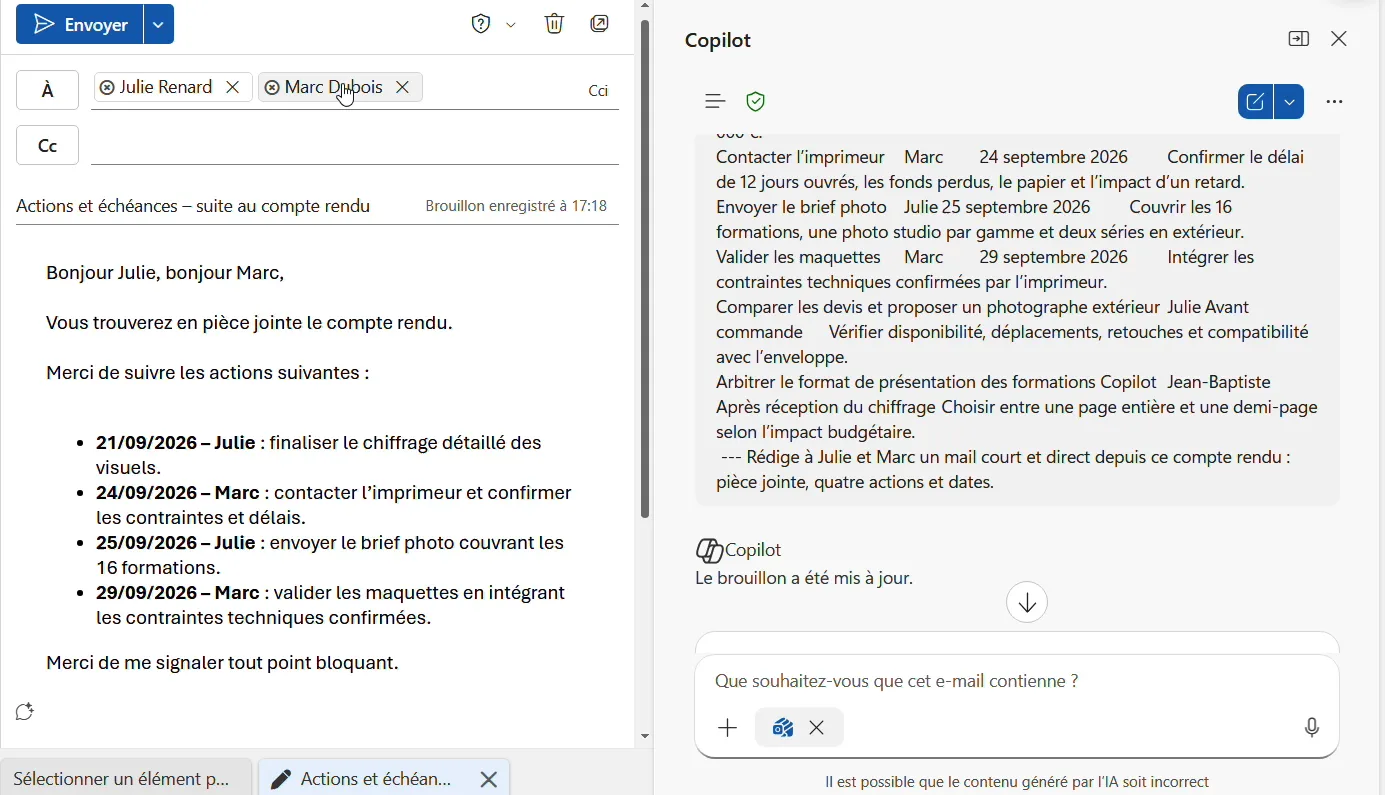Screen dimensions: 1385x795
Task: Open the dropdown arrow beside Envoyer
Action: (159, 25)
